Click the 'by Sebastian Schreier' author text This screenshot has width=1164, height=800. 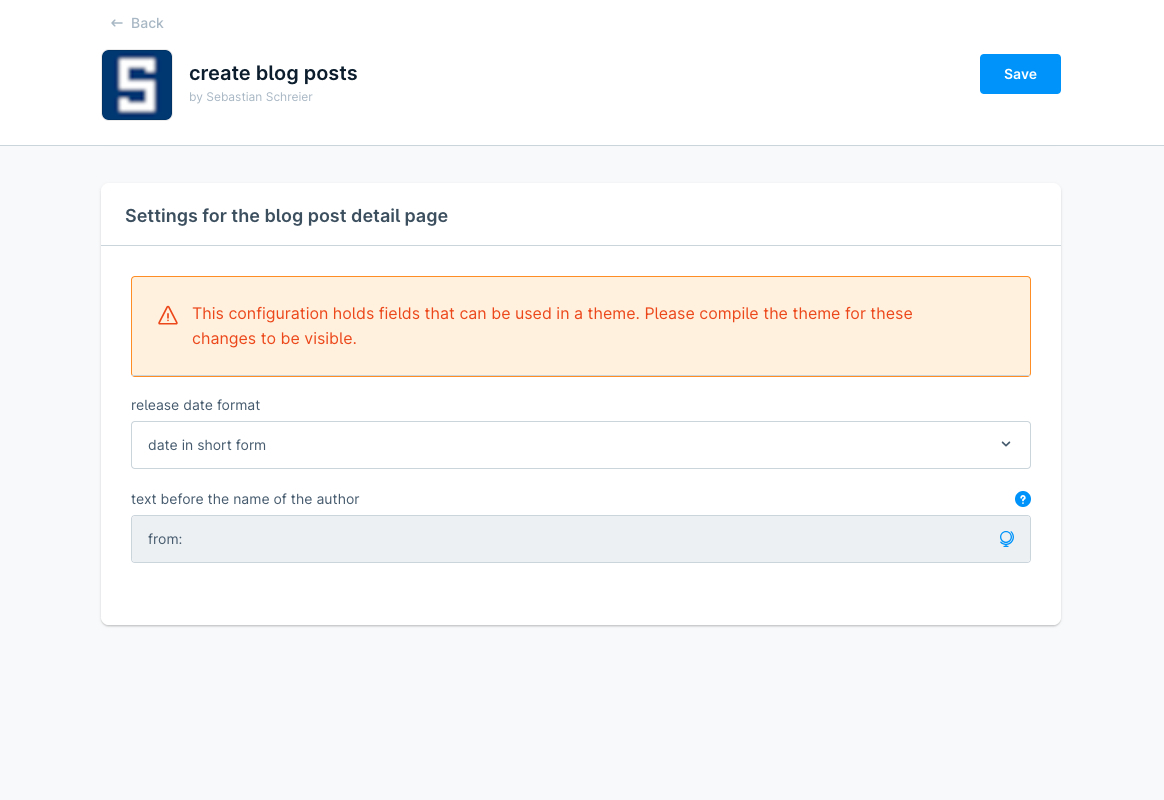[251, 97]
